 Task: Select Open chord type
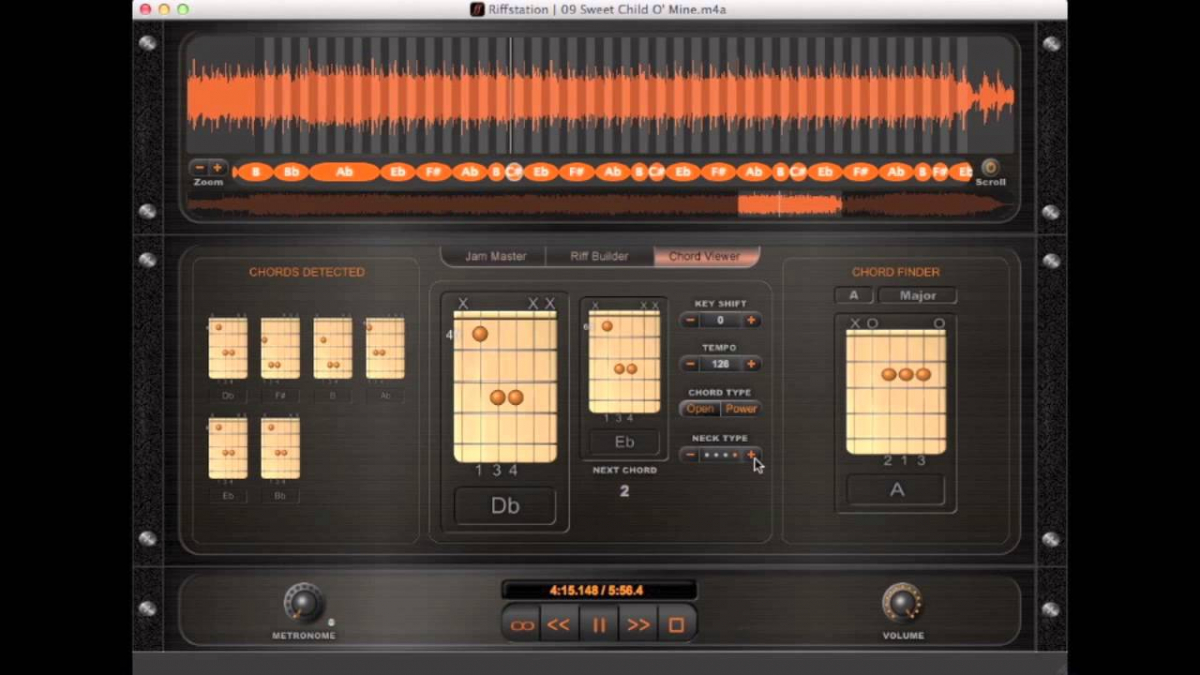(700, 409)
